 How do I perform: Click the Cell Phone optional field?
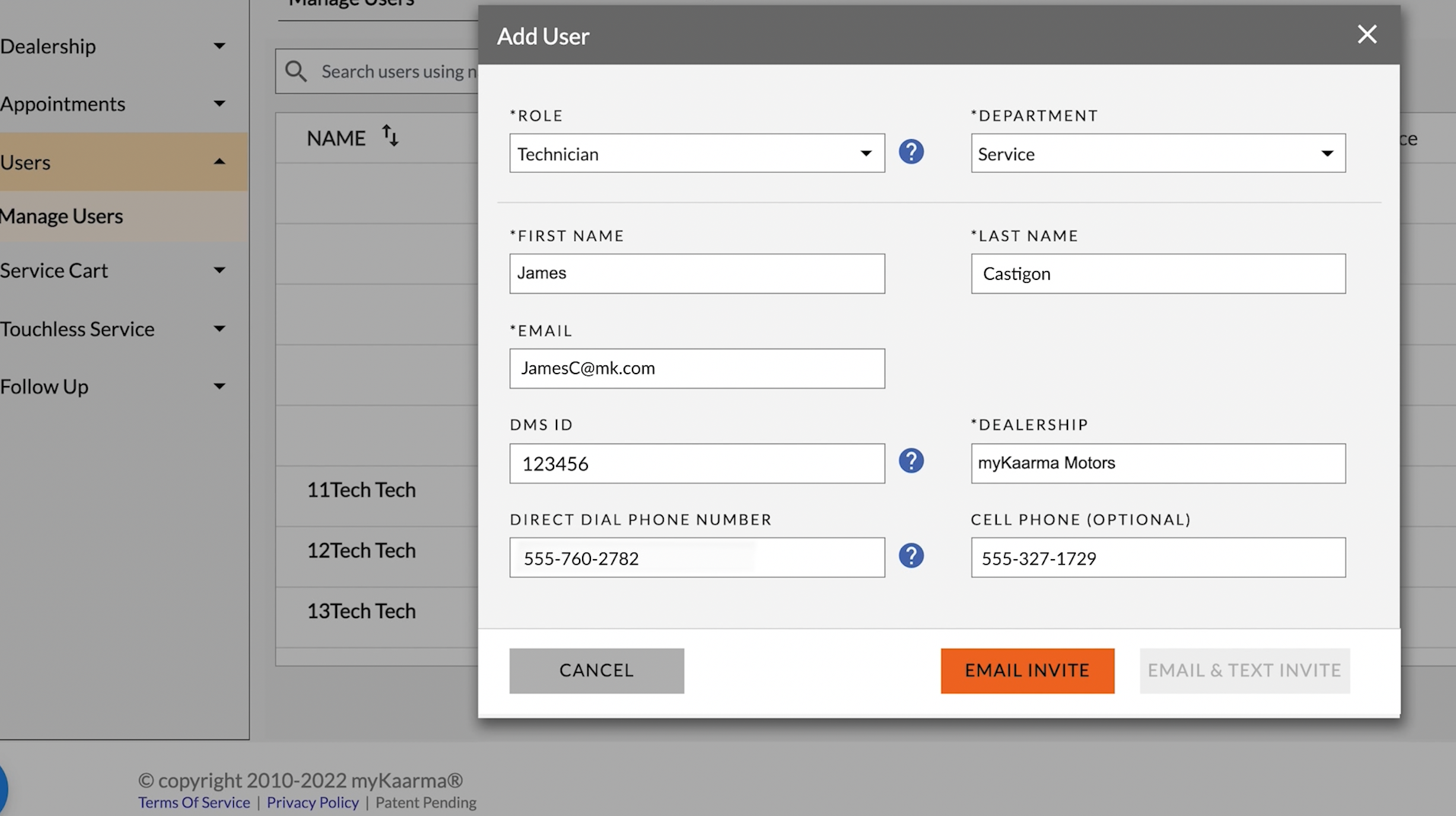pos(1158,557)
